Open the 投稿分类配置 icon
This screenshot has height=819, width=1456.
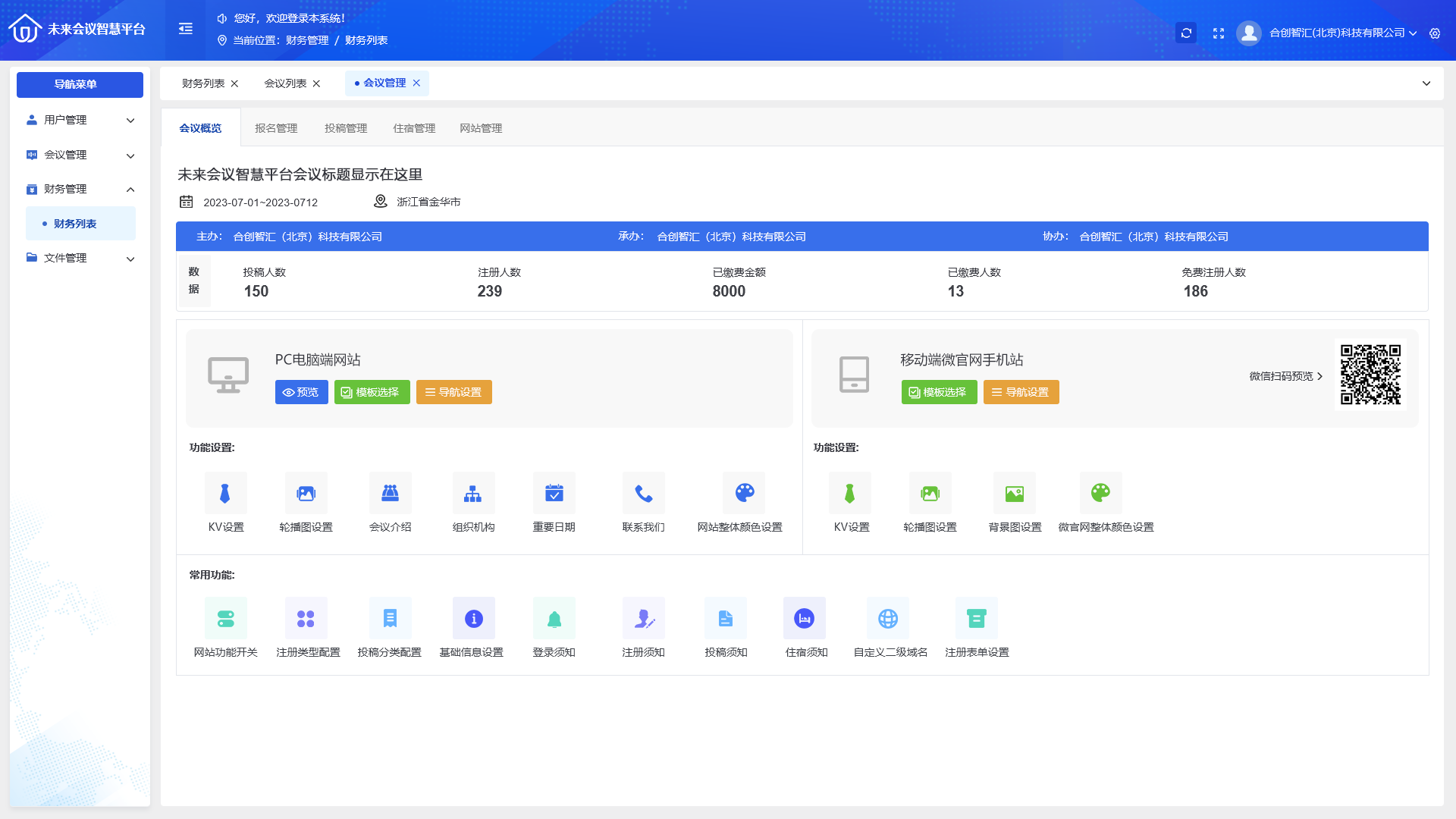[390, 618]
